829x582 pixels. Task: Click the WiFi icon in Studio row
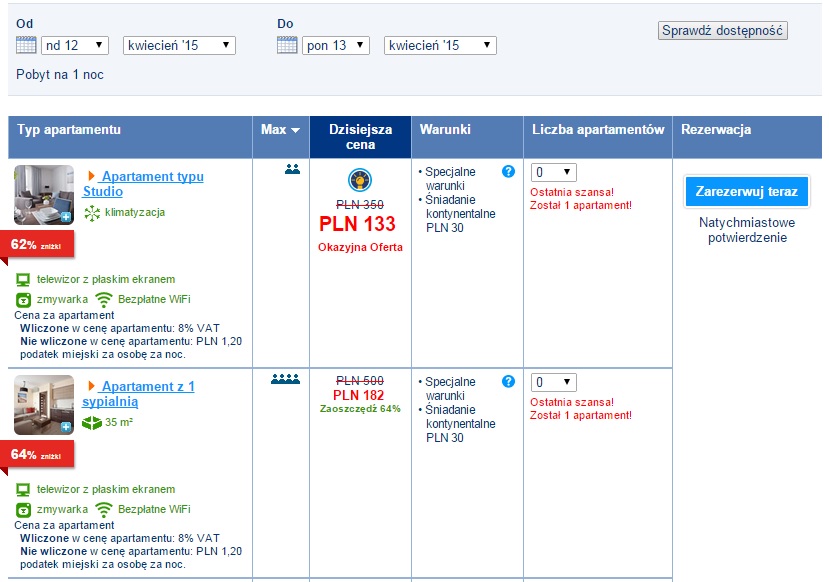click(x=104, y=300)
